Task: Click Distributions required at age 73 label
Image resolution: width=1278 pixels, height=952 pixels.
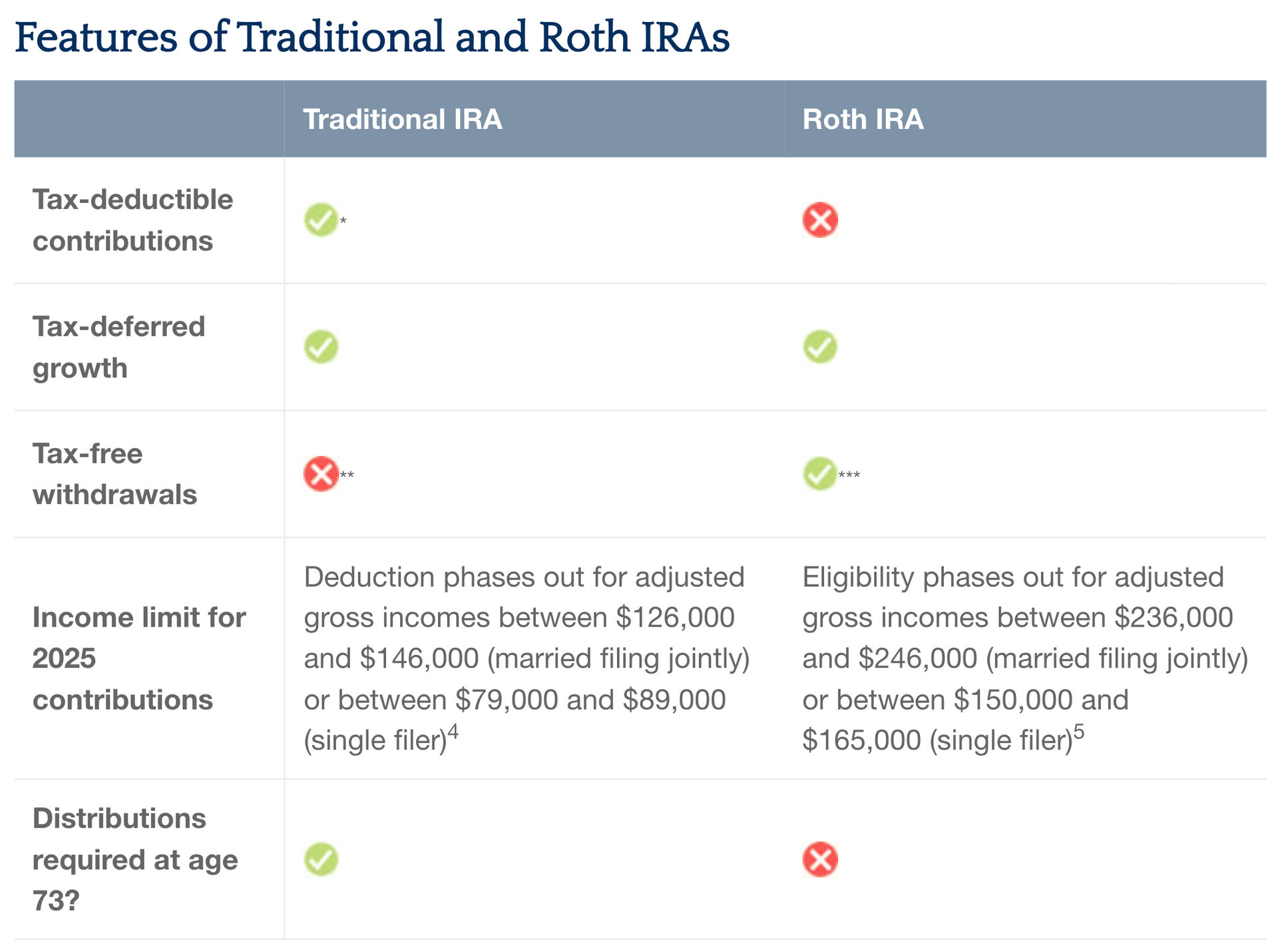Action: pos(135,859)
